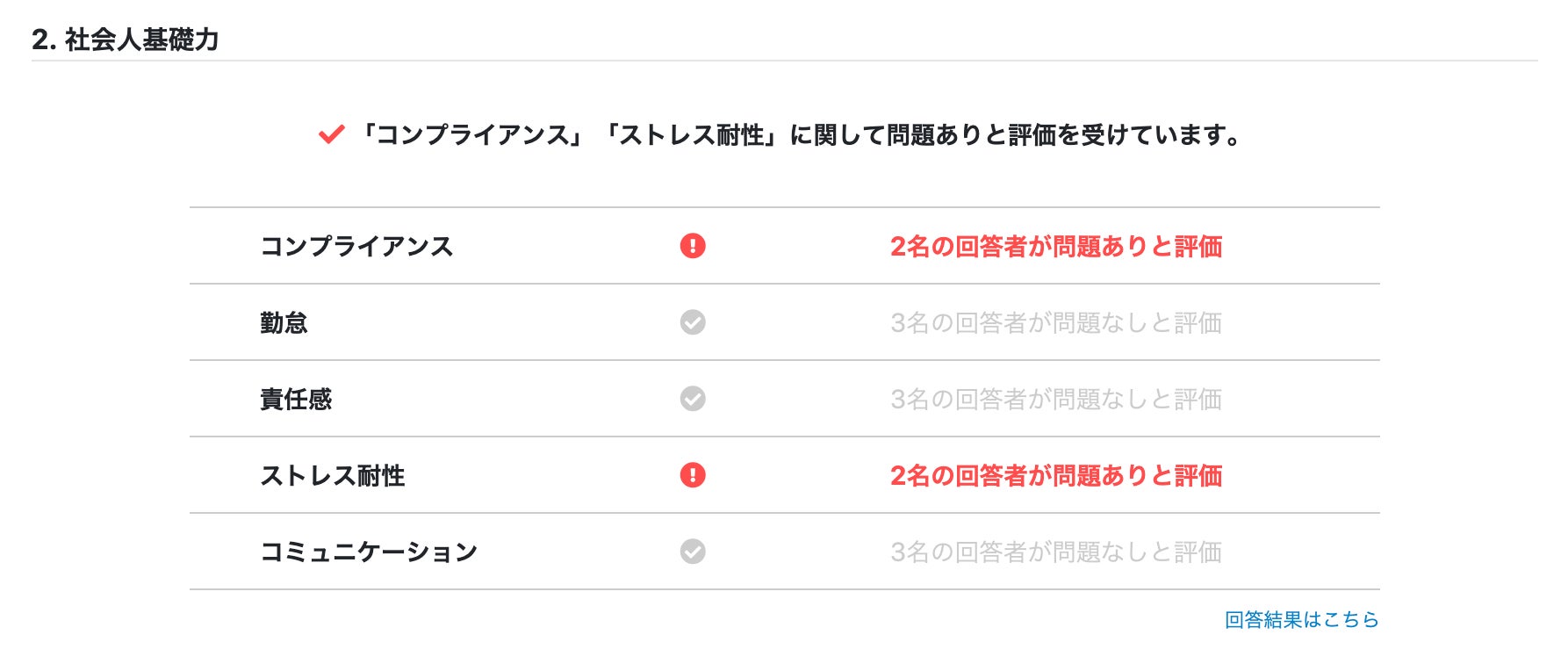Image resolution: width=1568 pixels, height=671 pixels.
Task: Click the red checkmark beside the summary sentence
Action: 331,135
